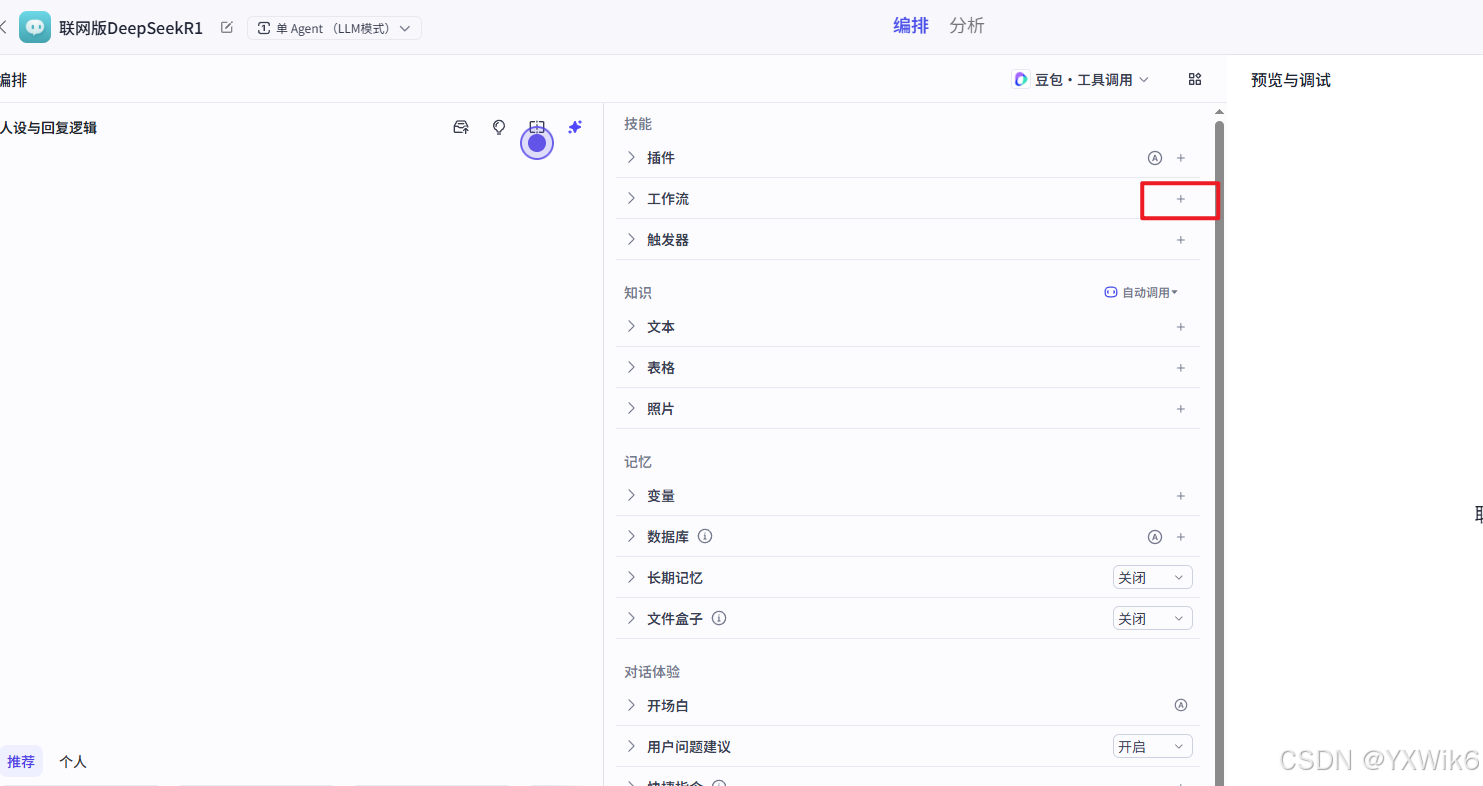The height and width of the screenshot is (786, 1483).
Task: Open the 豆包·工具调用 model dropdown
Action: pos(1081,79)
